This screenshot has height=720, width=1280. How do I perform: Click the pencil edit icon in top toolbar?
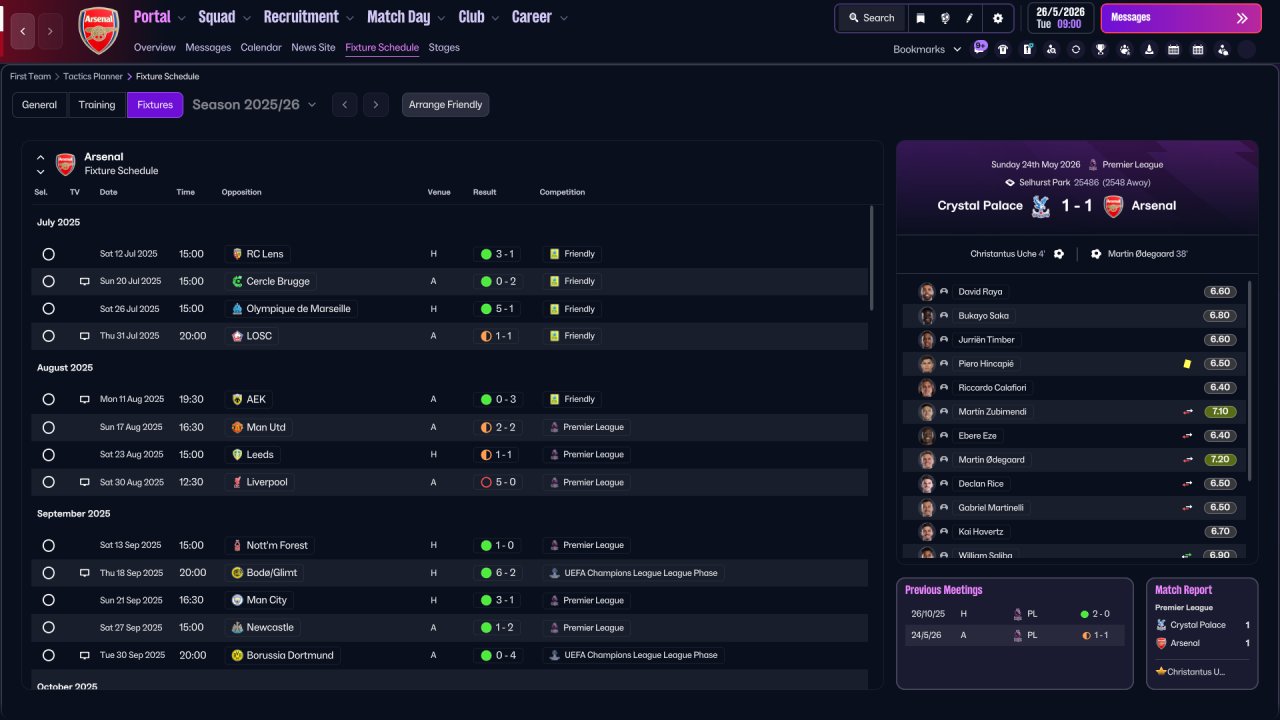(969, 18)
